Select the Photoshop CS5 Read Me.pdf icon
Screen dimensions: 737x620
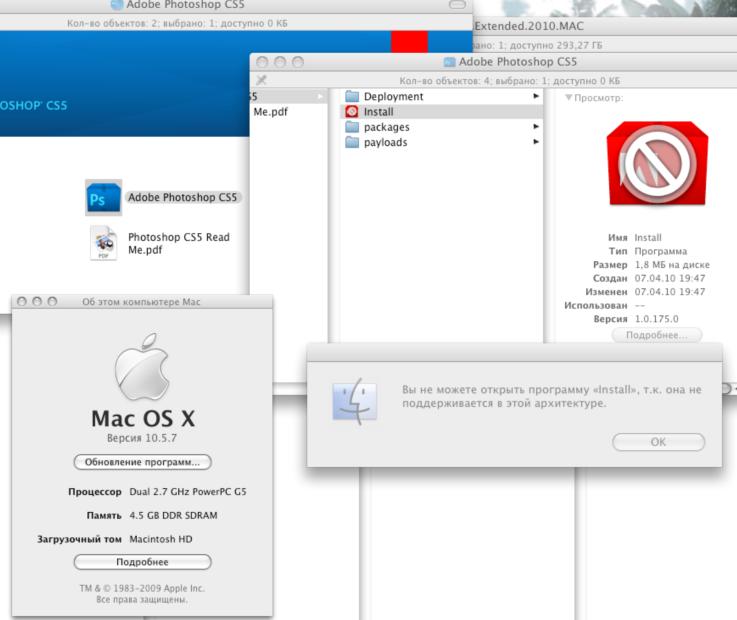click(x=103, y=243)
